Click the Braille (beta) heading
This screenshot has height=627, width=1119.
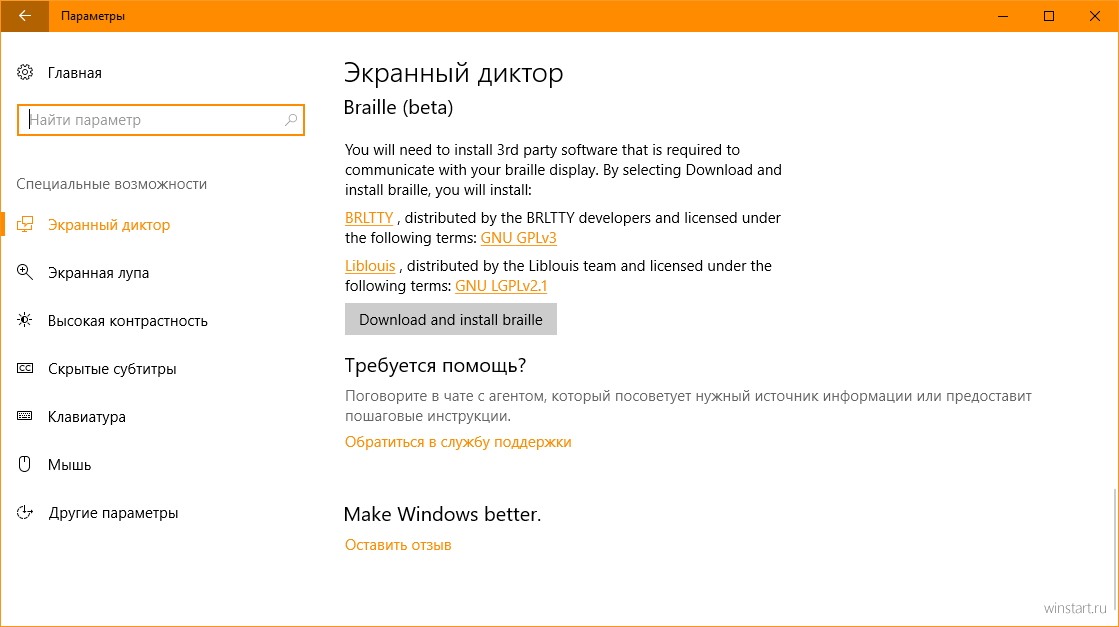pos(398,107)
